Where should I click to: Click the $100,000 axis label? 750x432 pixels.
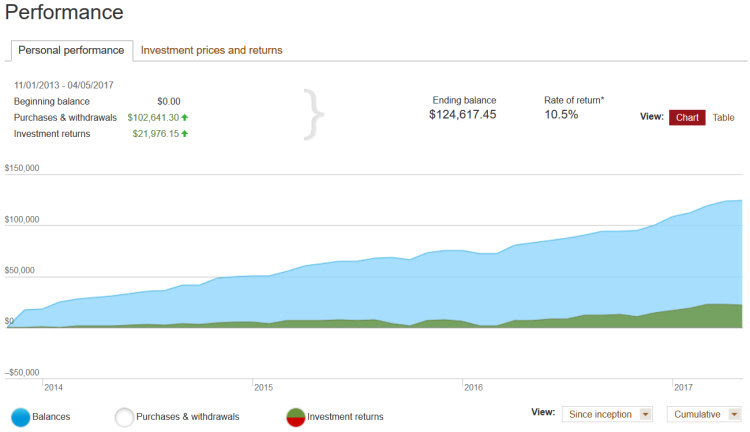pos(22,220)
